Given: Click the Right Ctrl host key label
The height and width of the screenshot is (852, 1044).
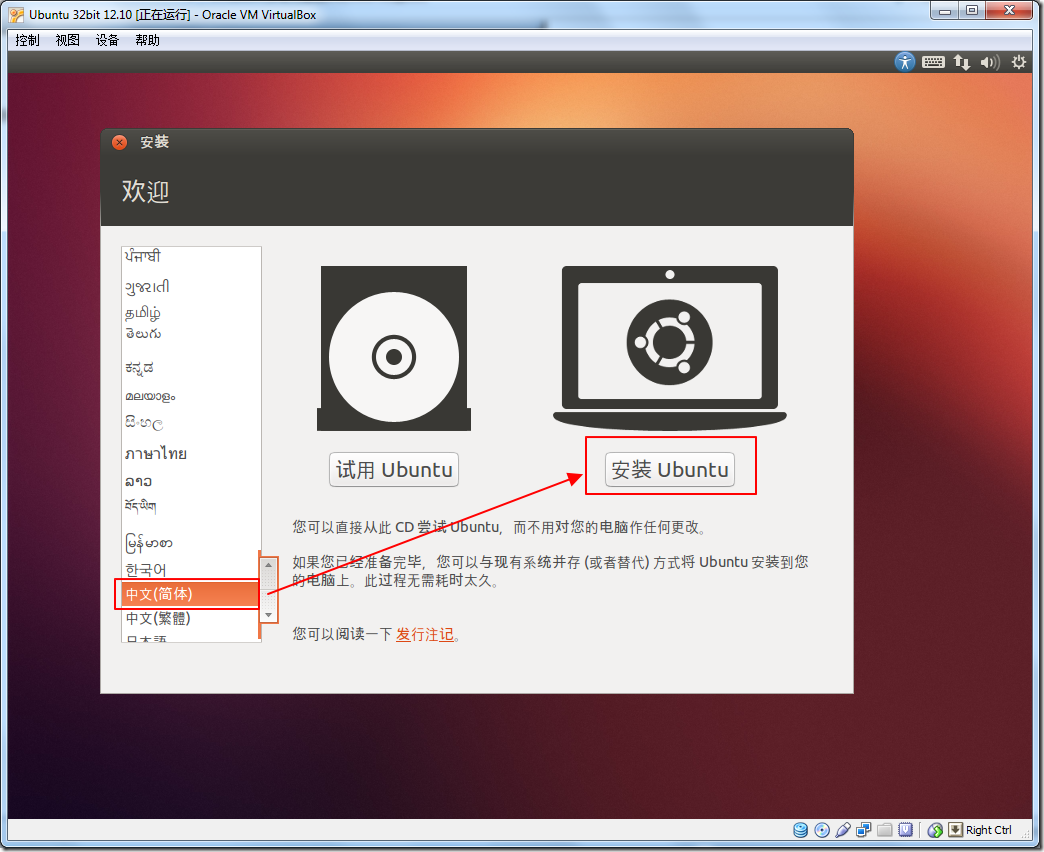Looking at the screenshot, I should pos(989,830).
